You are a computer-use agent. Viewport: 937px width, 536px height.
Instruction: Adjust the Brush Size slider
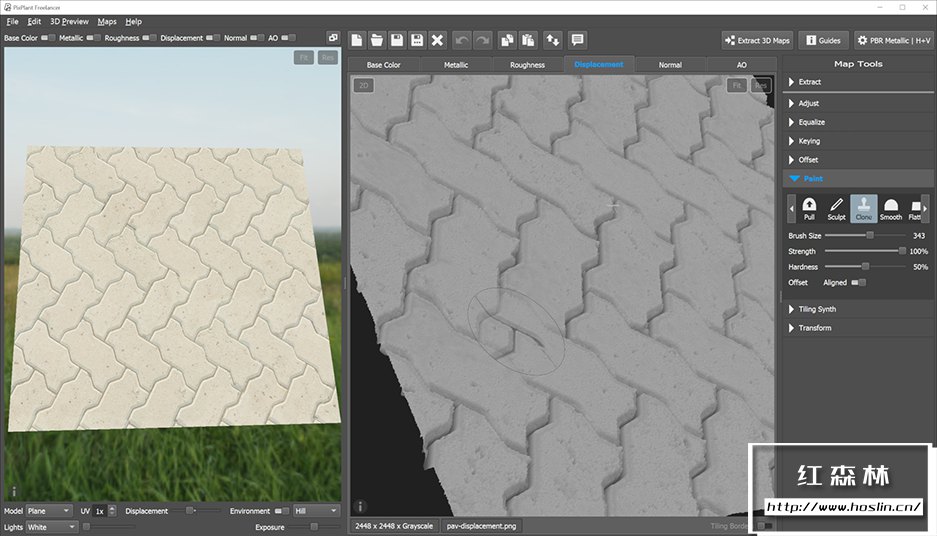pyautogui.click(x=865, y=235)
